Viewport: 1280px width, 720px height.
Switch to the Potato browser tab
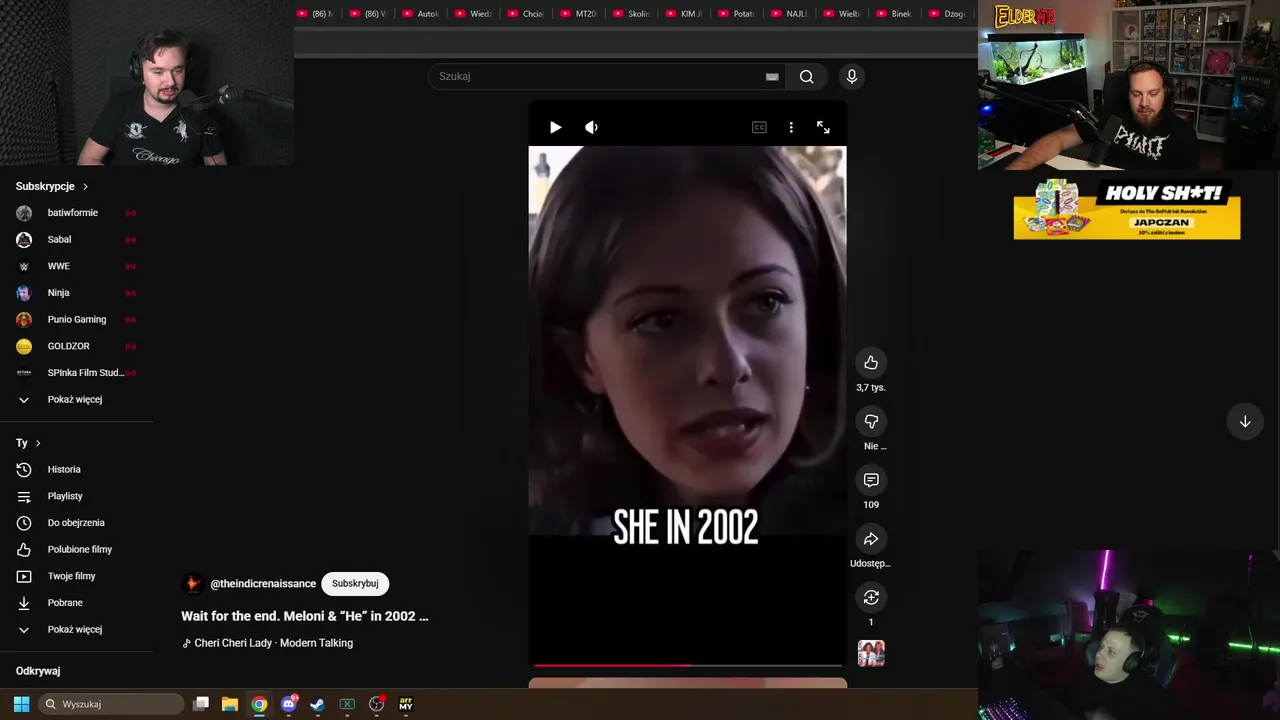point(736,14)
